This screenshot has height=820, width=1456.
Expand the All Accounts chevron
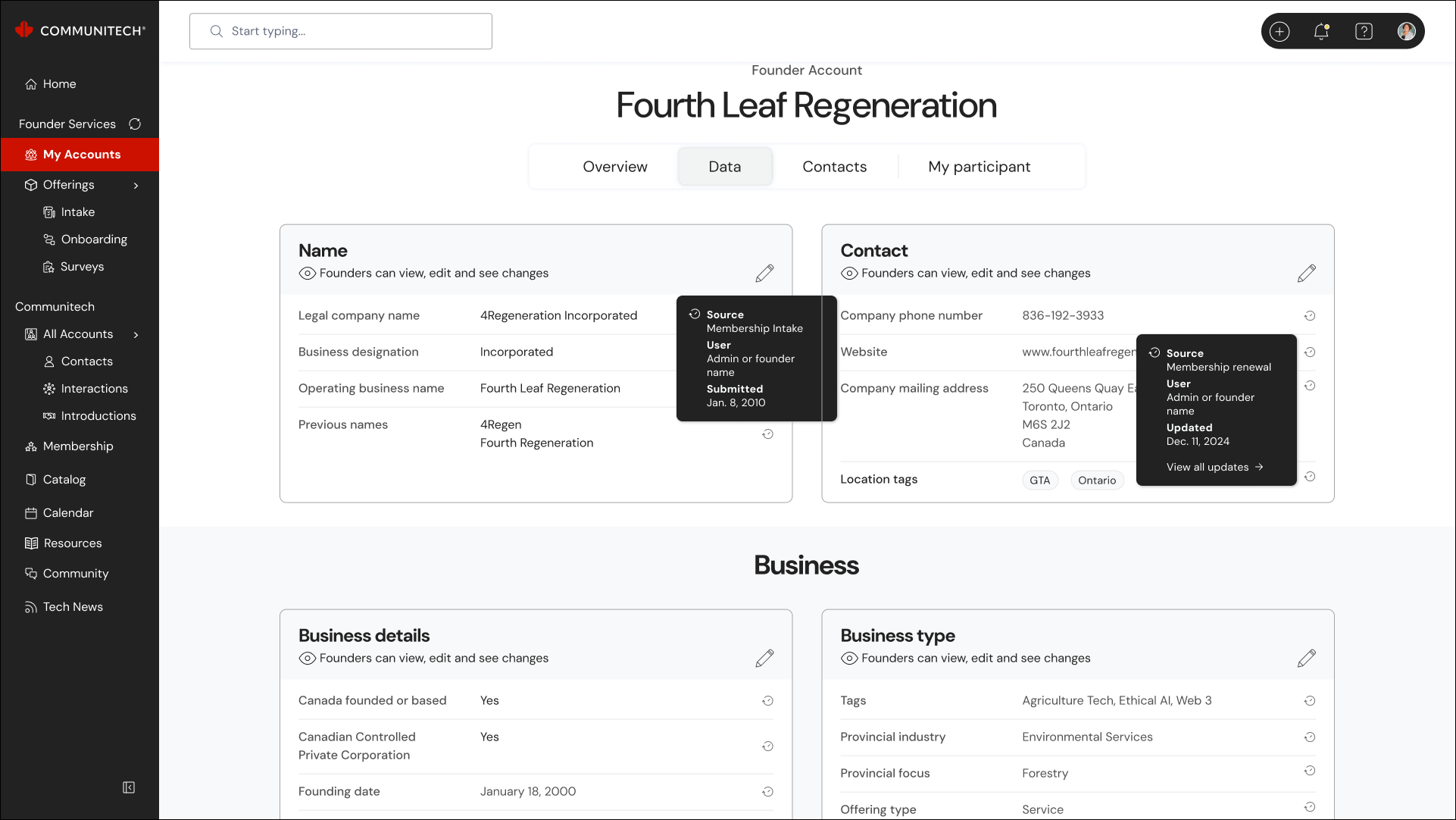(x=136, y=335)
